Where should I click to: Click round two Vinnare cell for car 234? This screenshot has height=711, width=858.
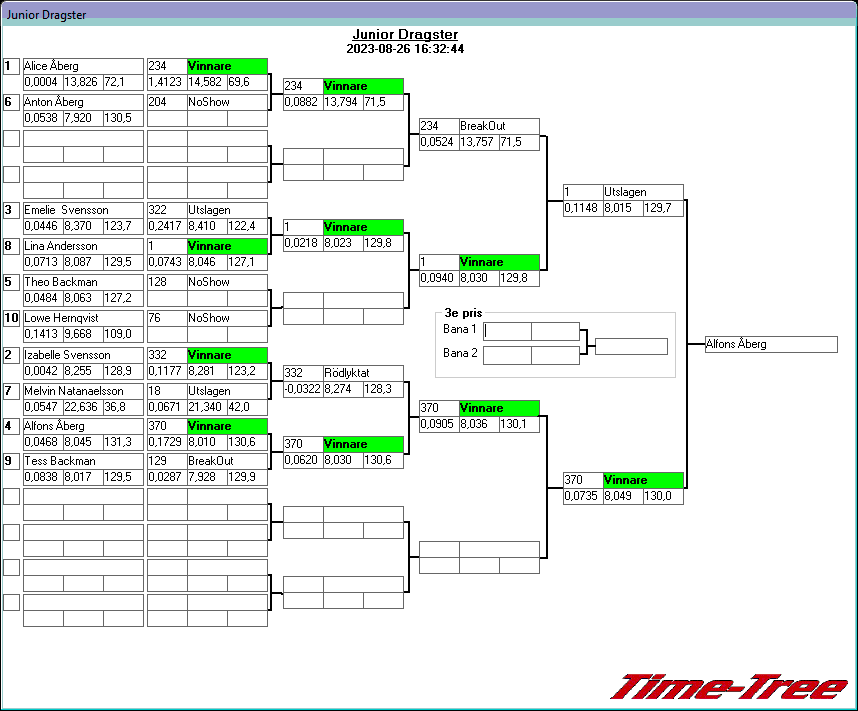tap(363, 86)
